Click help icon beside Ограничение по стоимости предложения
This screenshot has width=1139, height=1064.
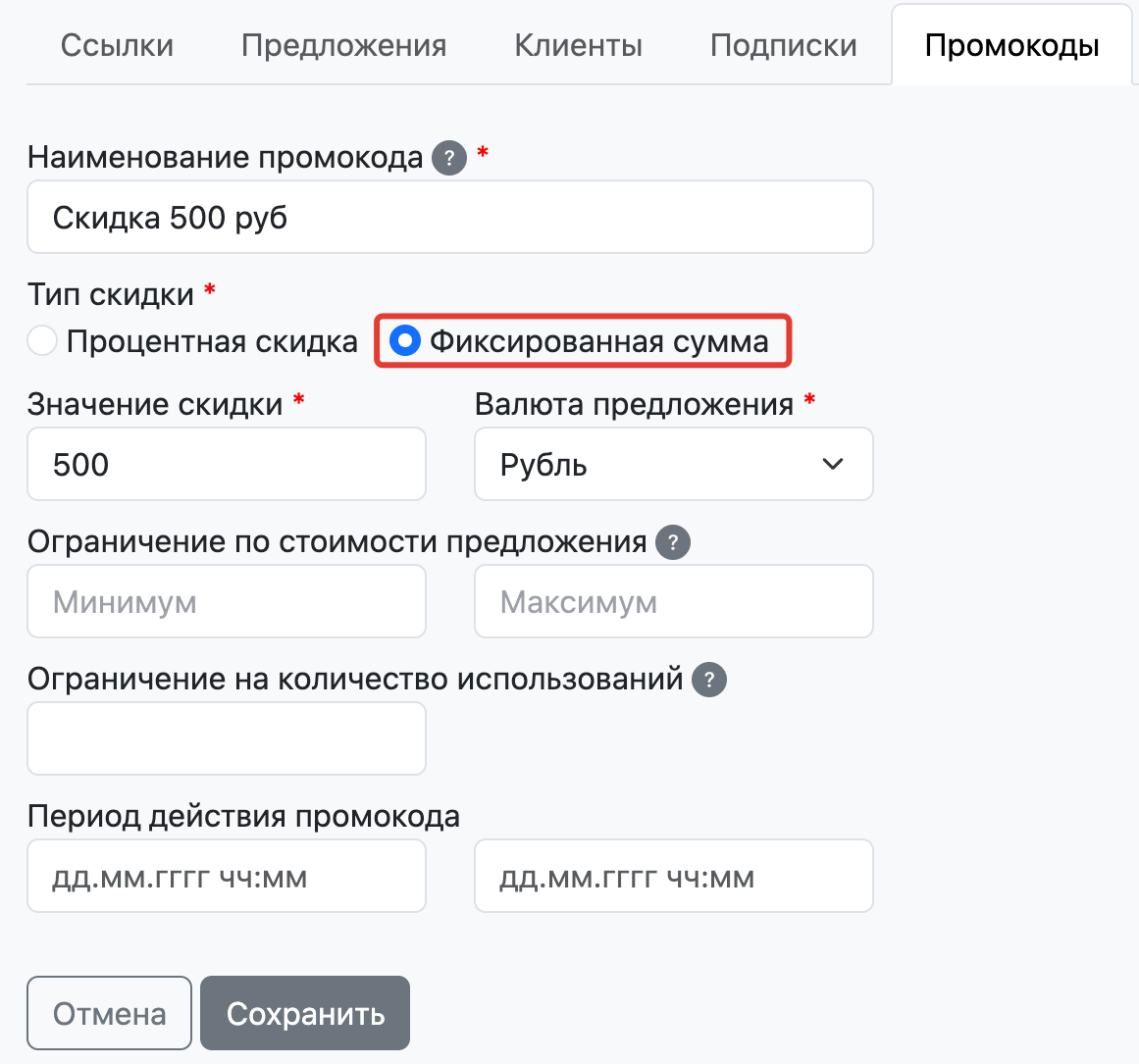pos(673,542)
